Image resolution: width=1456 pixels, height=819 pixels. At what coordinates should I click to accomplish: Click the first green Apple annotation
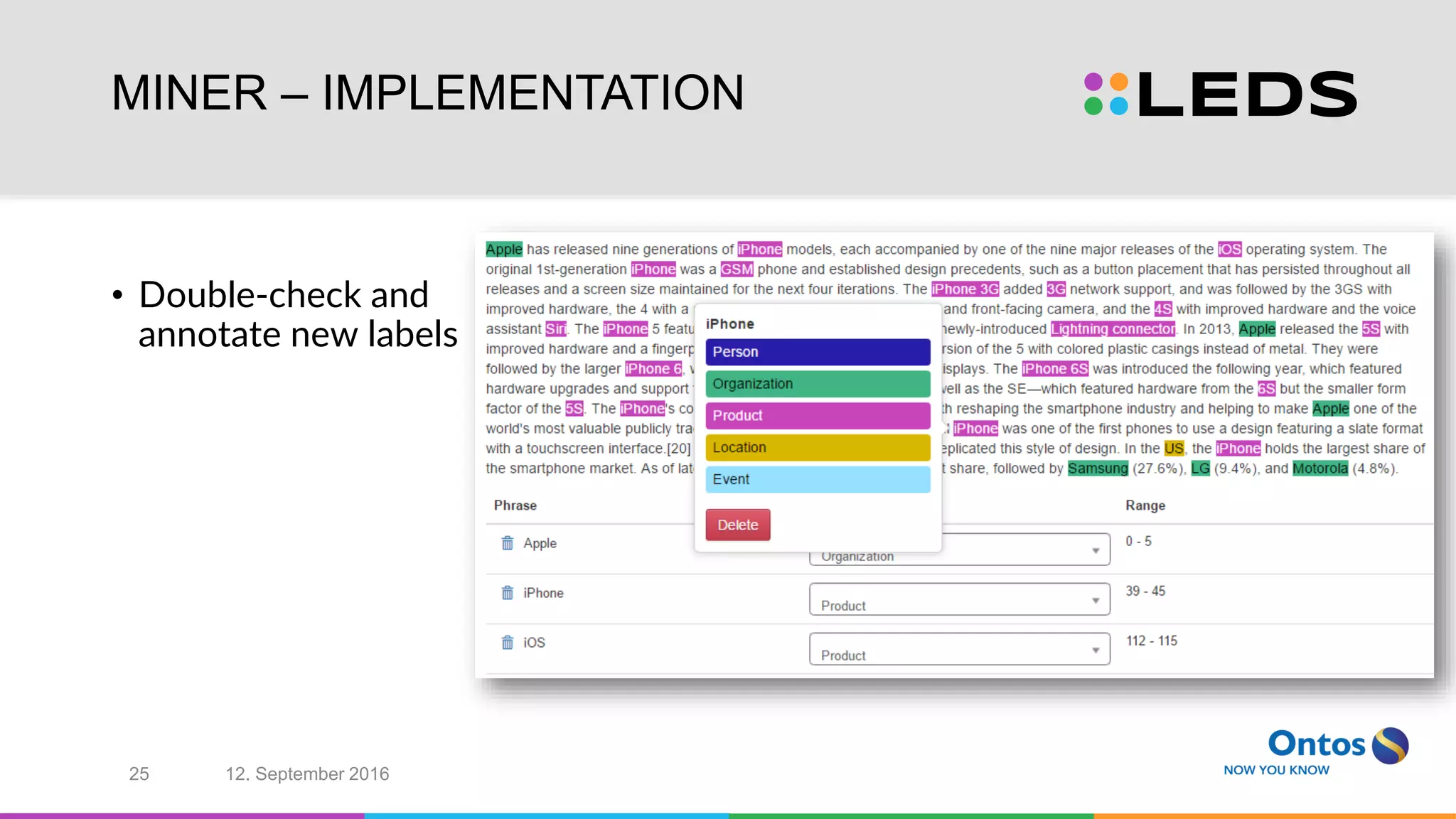point(504,250)
